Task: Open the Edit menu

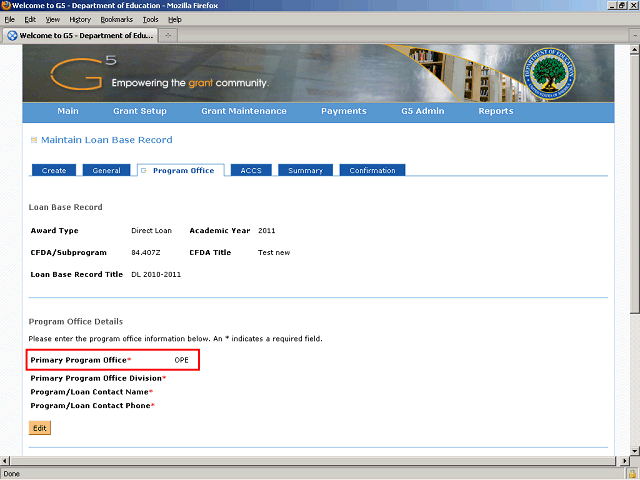Action: point(30,20)
